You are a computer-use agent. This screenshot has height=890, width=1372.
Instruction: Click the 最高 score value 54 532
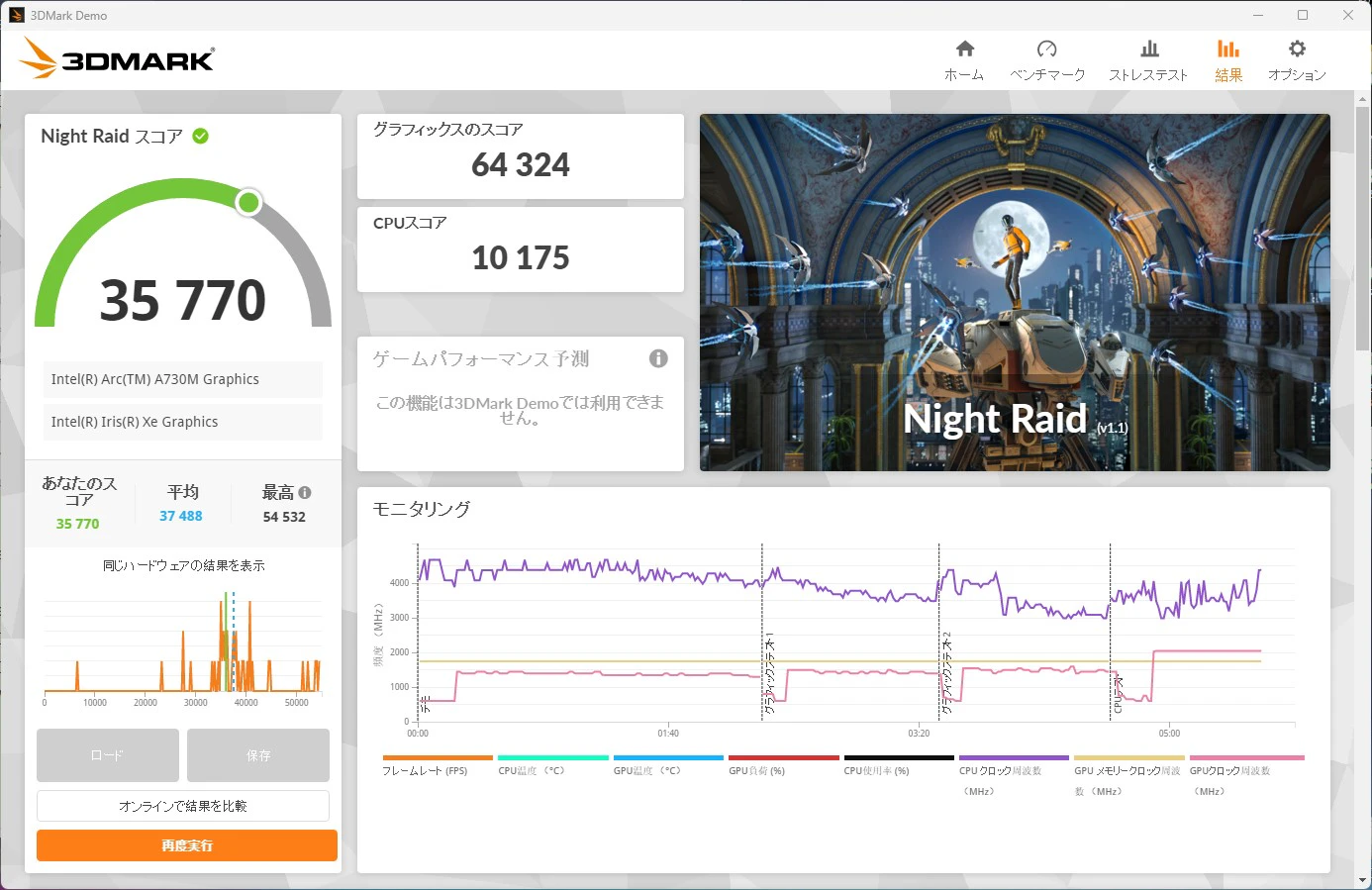point(284,517)
